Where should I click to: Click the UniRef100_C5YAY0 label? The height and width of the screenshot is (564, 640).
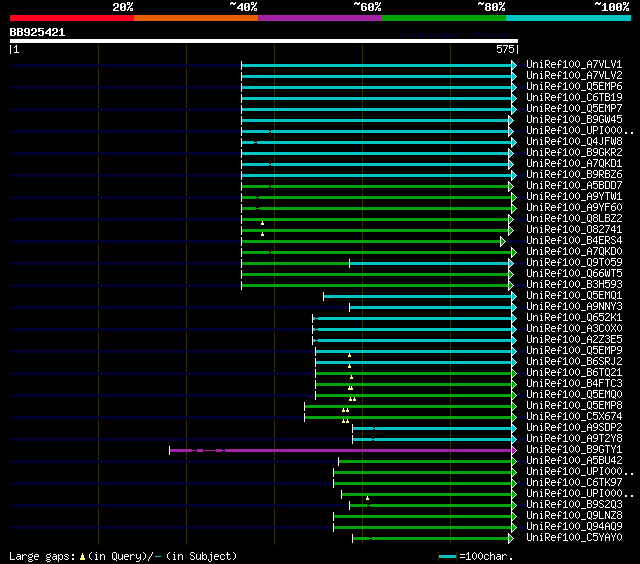pyautogui.click(x=574, y=538)
